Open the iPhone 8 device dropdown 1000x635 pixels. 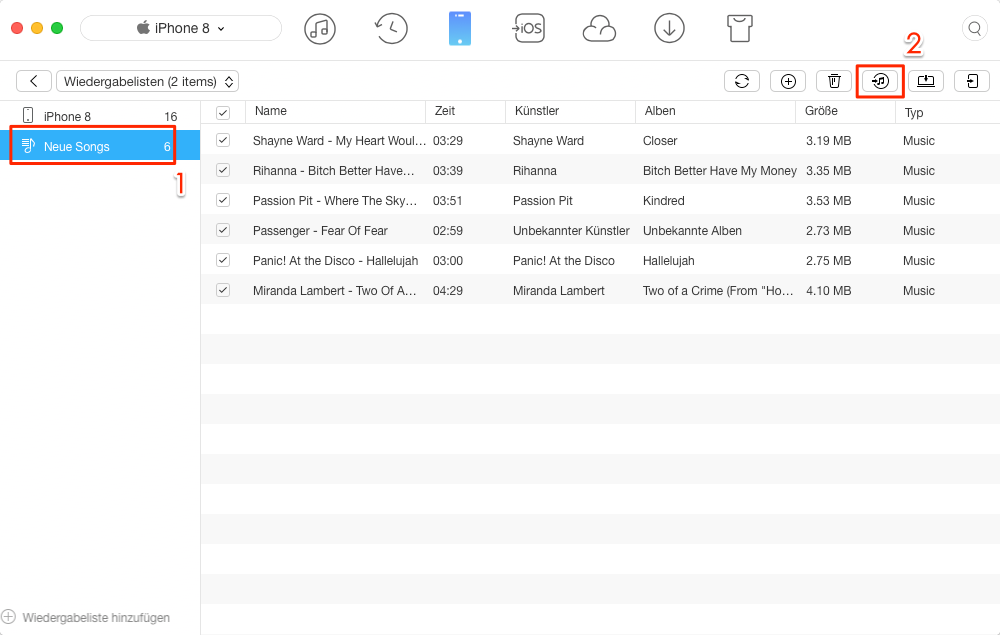181,28
